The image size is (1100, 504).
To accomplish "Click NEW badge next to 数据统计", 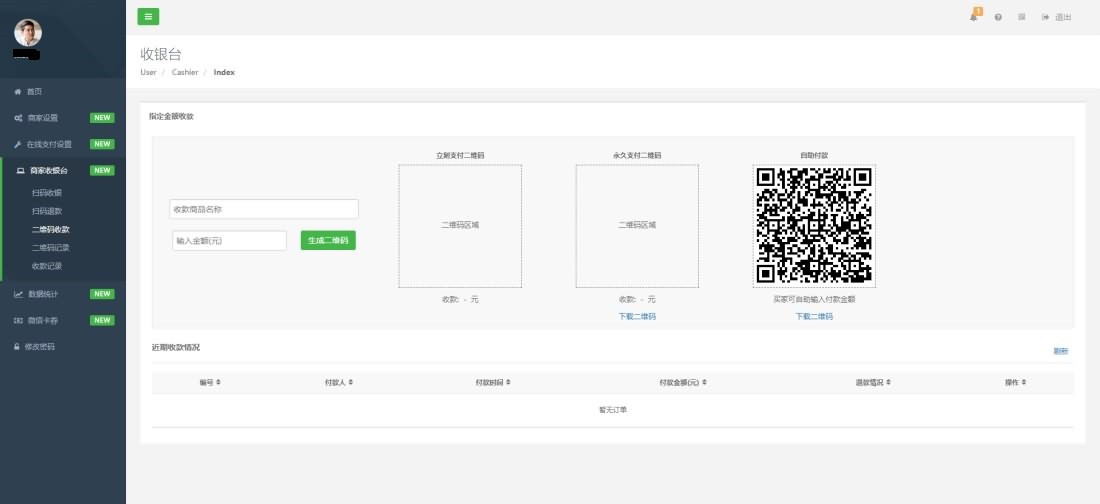I will (x=102, y=293).
